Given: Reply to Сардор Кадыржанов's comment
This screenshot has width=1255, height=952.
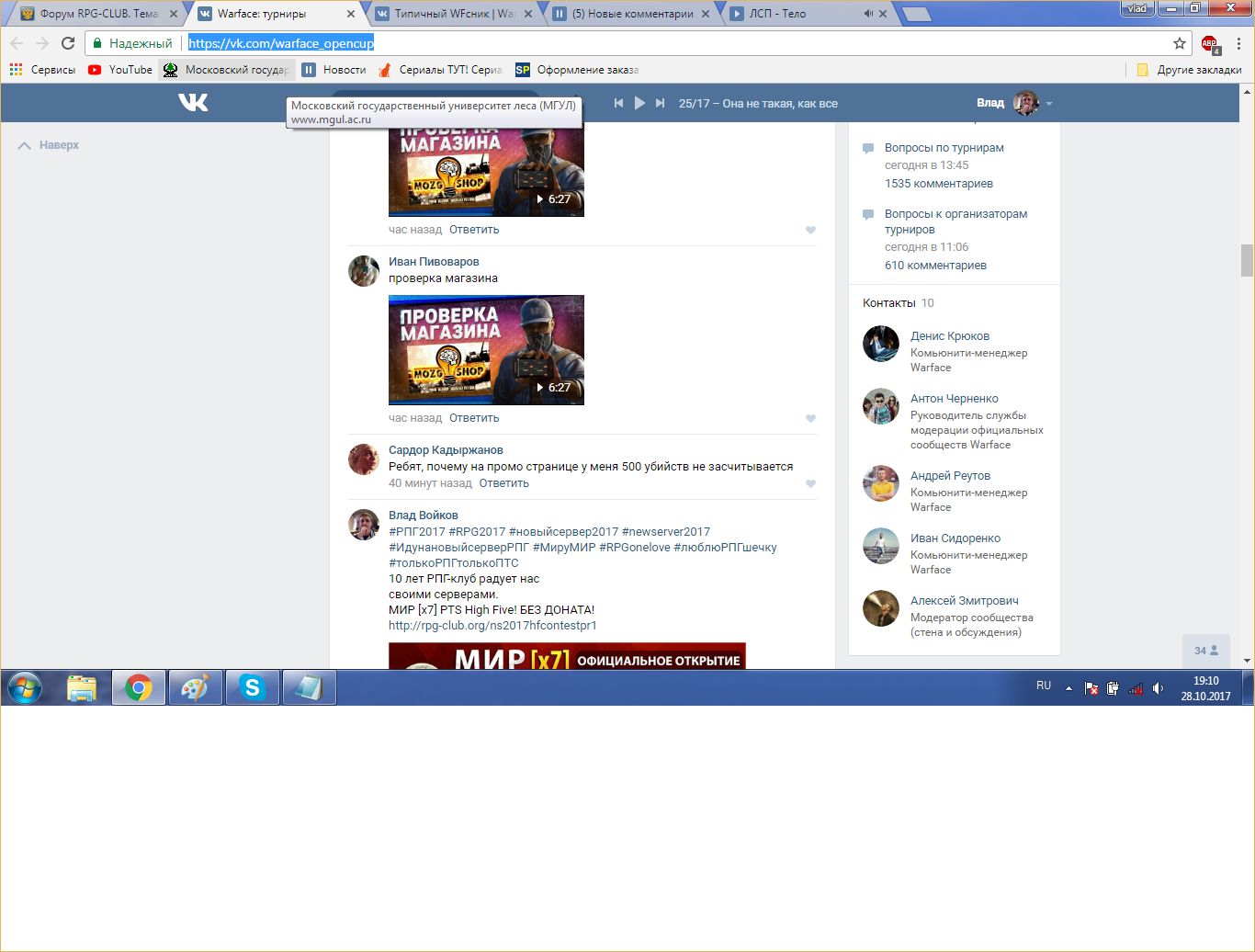Looking at the screenshot, I should [x=503, y=483].
